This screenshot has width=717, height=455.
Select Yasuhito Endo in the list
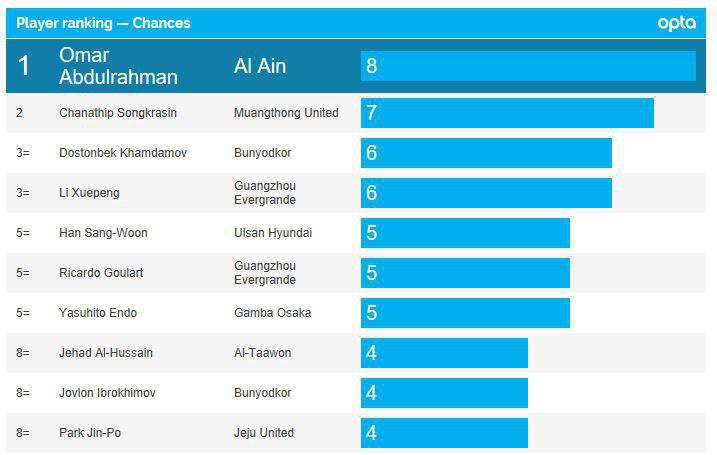point(98,313)
